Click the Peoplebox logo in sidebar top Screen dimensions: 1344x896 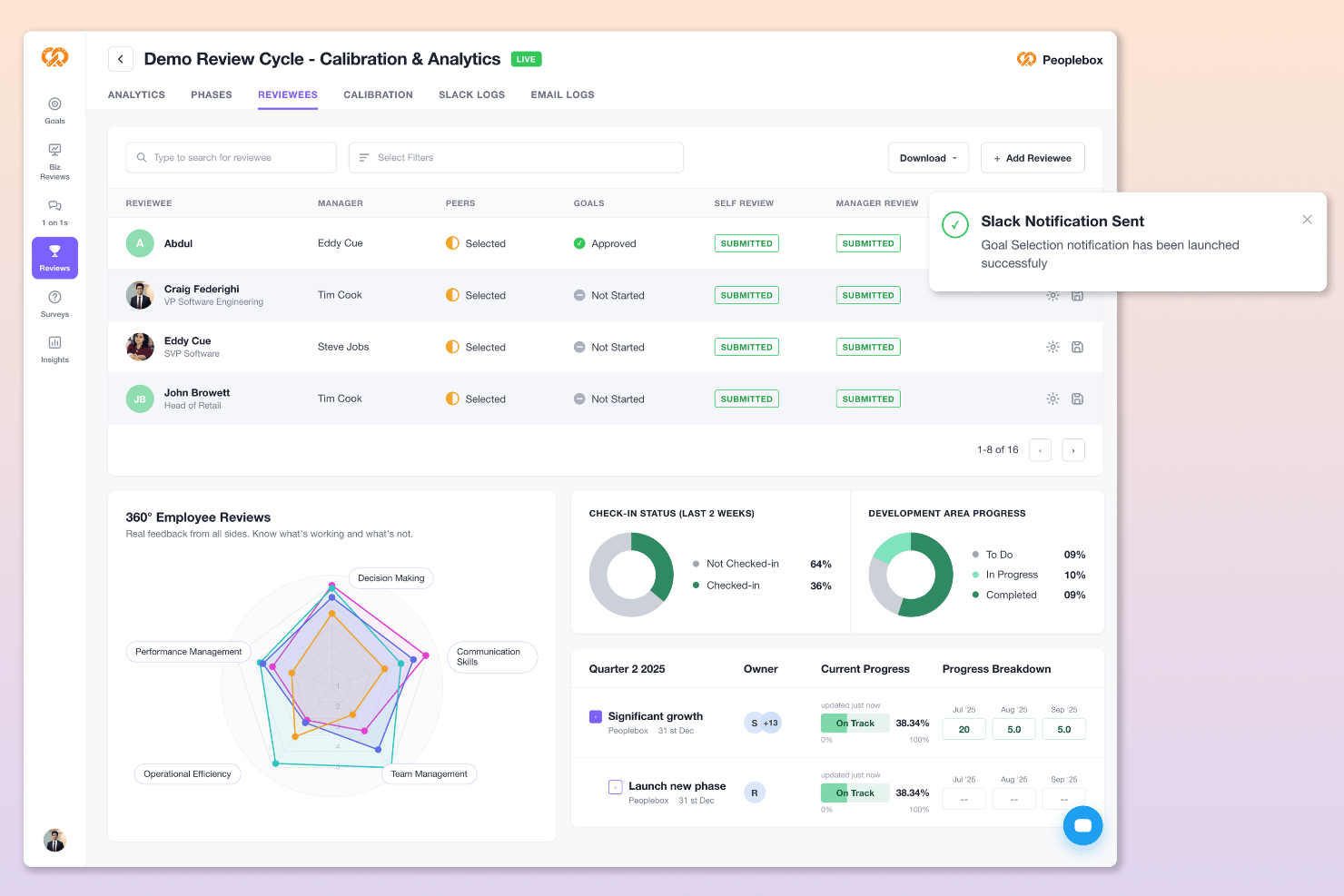54,57
